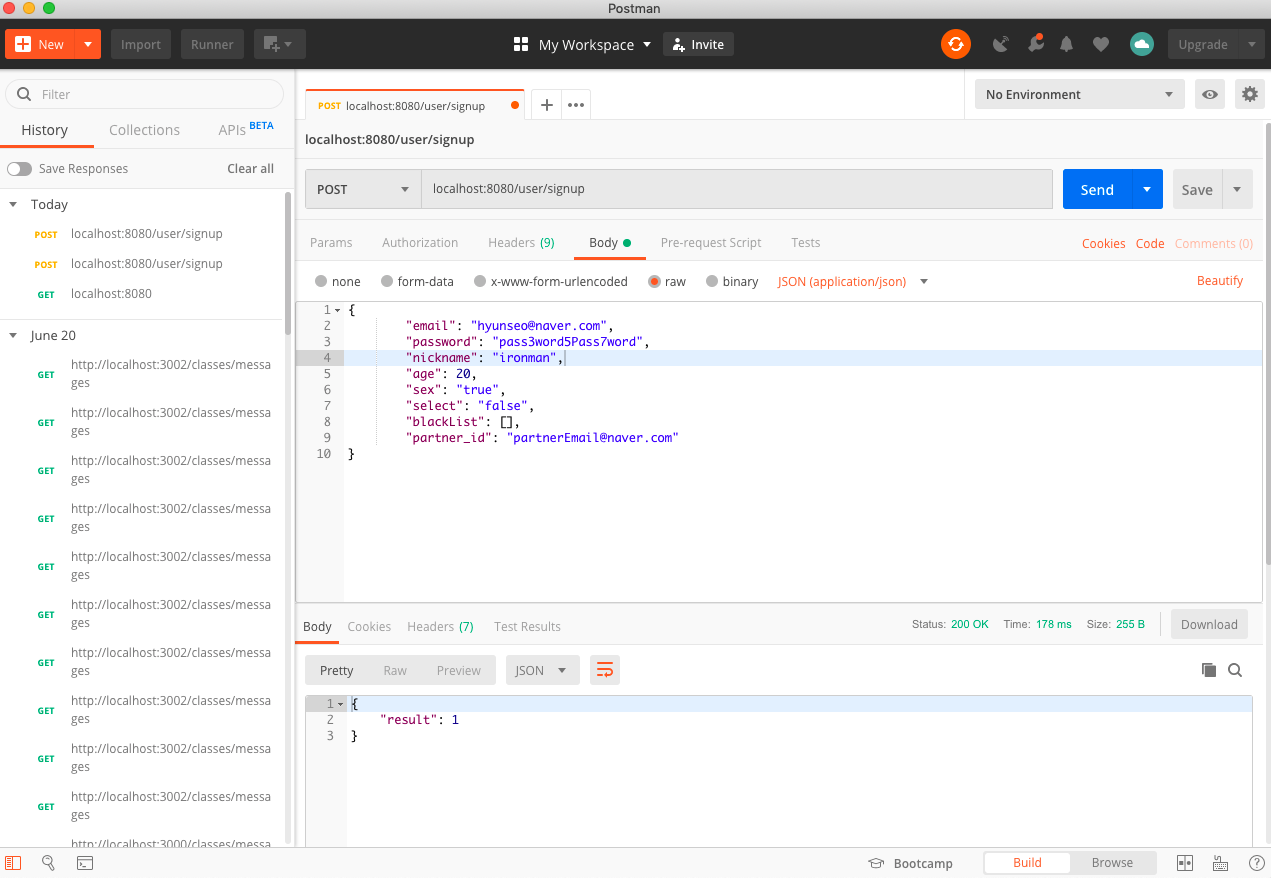The image size is (1271, 878).
Task: Open Bootcamp in the status bar
Action: (x=910, y=863)
